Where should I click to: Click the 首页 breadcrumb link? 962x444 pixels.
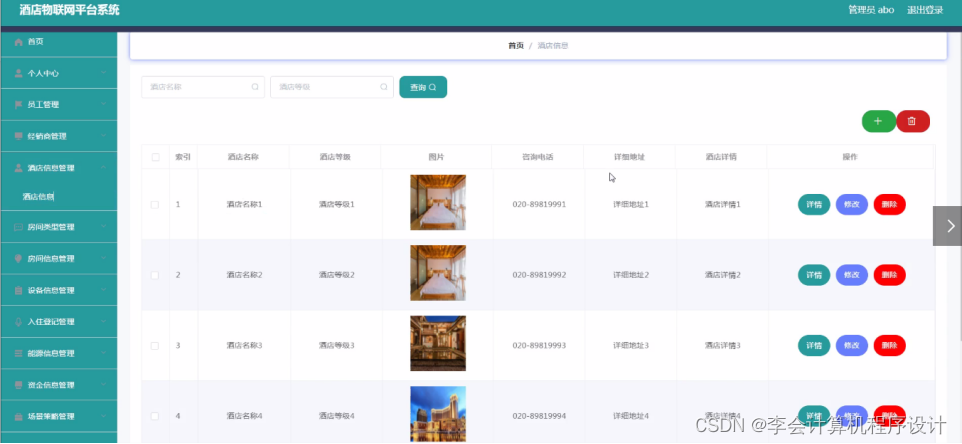point(516,46)
